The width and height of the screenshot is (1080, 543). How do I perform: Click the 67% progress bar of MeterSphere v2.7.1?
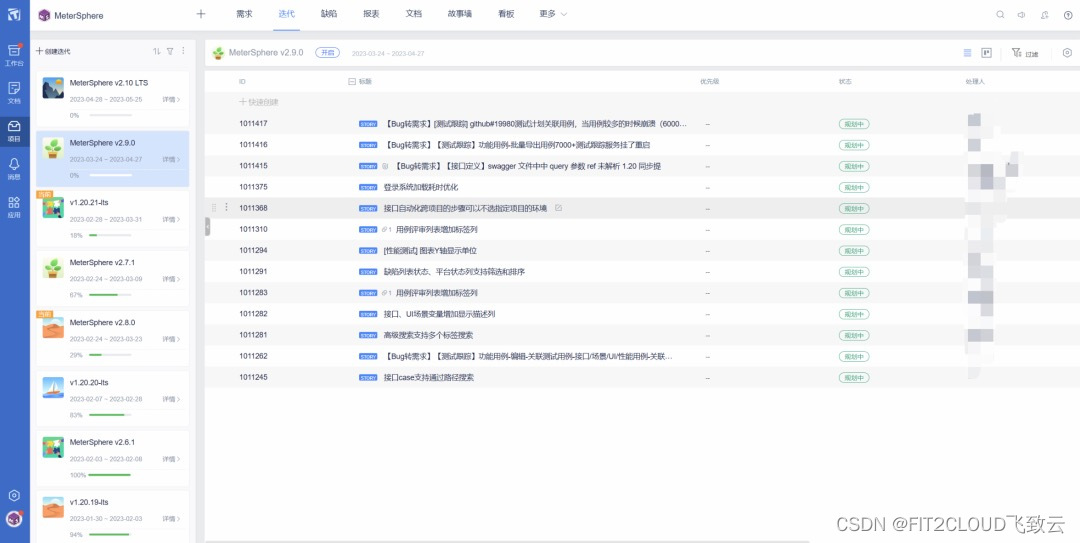[110, 295]
